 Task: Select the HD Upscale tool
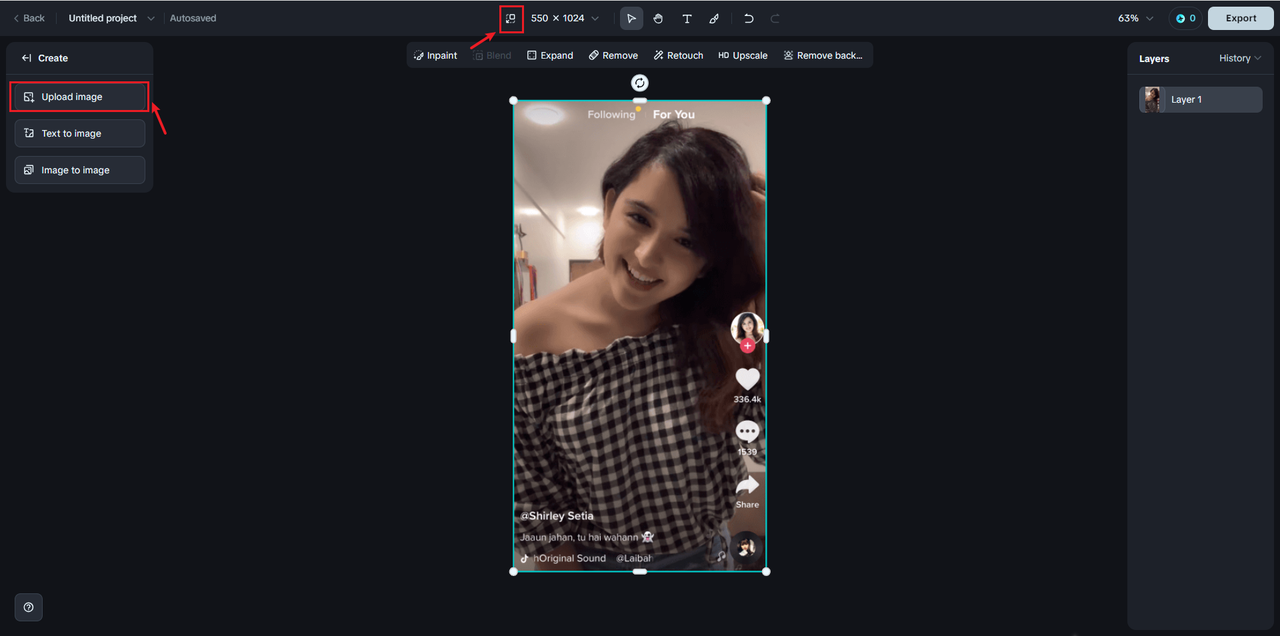pyautogui.click(x=743, y=55)
